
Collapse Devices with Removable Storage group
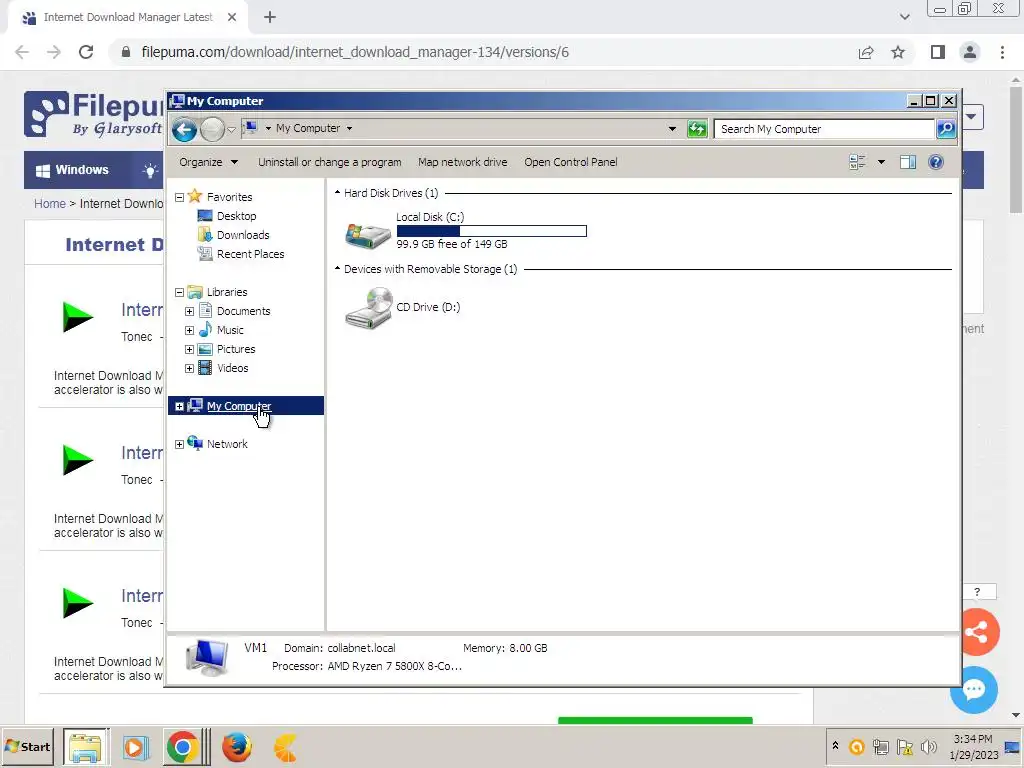[x=338, y=268]
